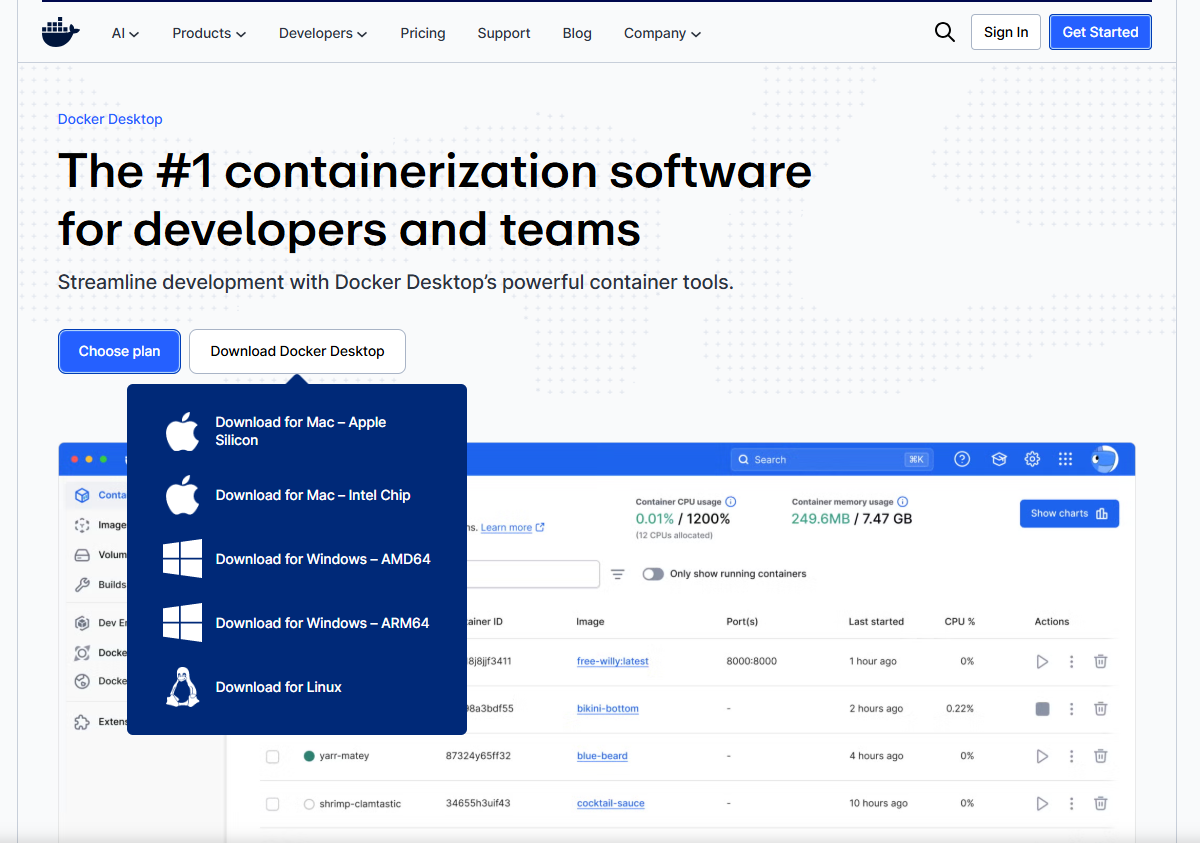1200x852 pixels.
Task: Open the Pricing page
Action: click(x=423, y=33)
